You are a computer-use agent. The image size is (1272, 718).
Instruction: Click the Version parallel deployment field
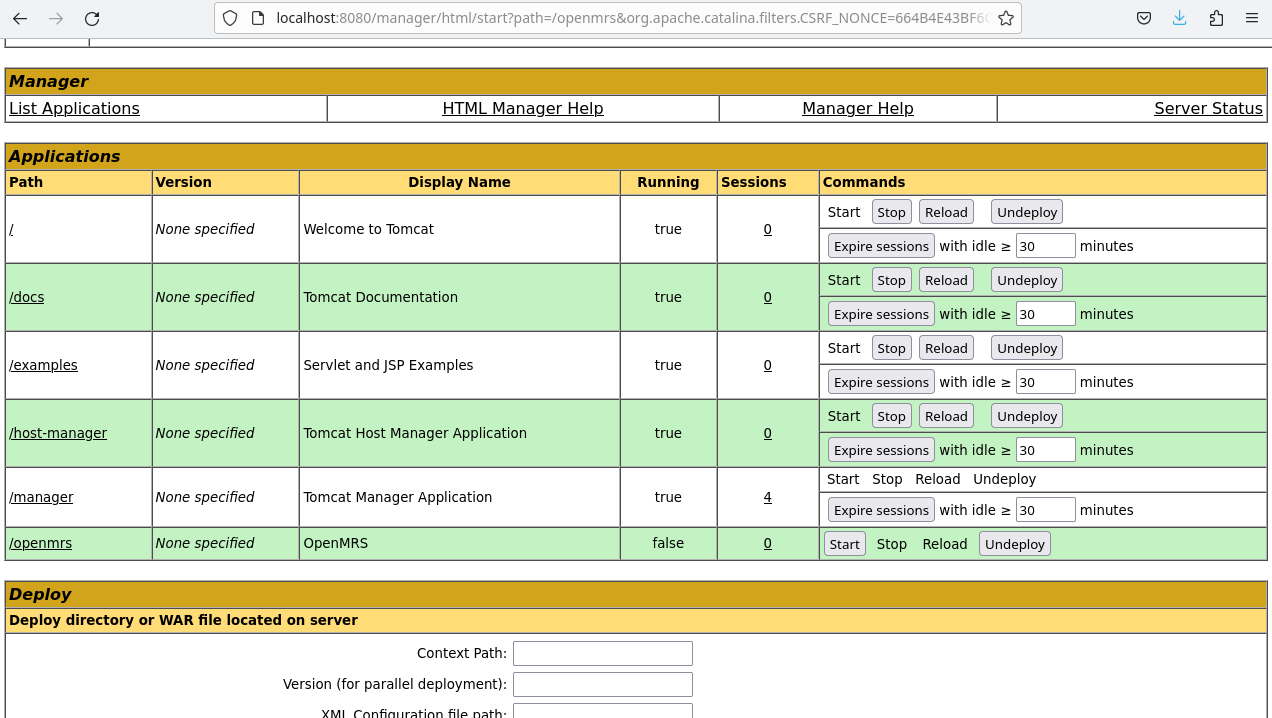point(603,684)
